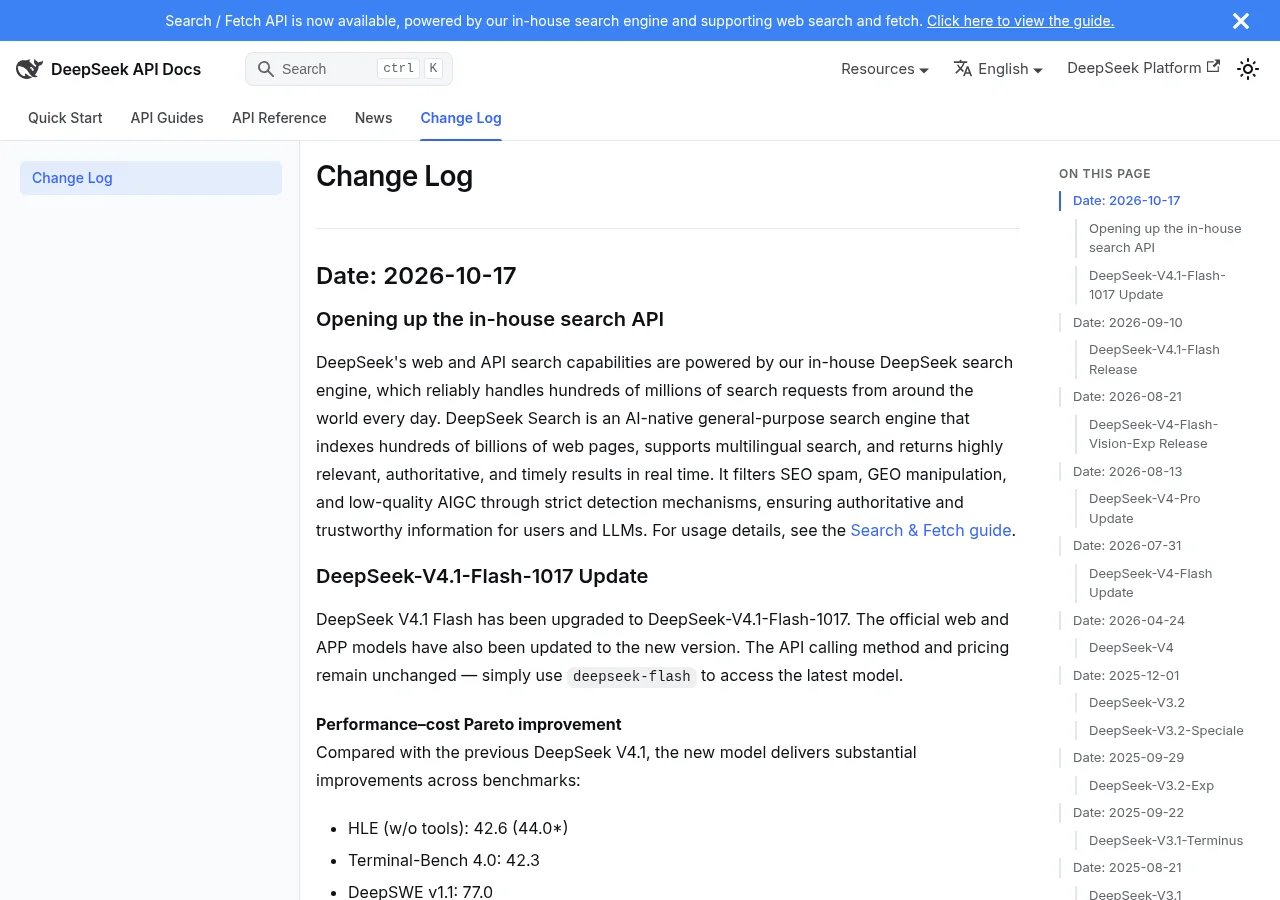Click the 'Terminal-Bench 4.0: 42.3' bullet
Screen dimensions: 1280x900
pos(444,860)
